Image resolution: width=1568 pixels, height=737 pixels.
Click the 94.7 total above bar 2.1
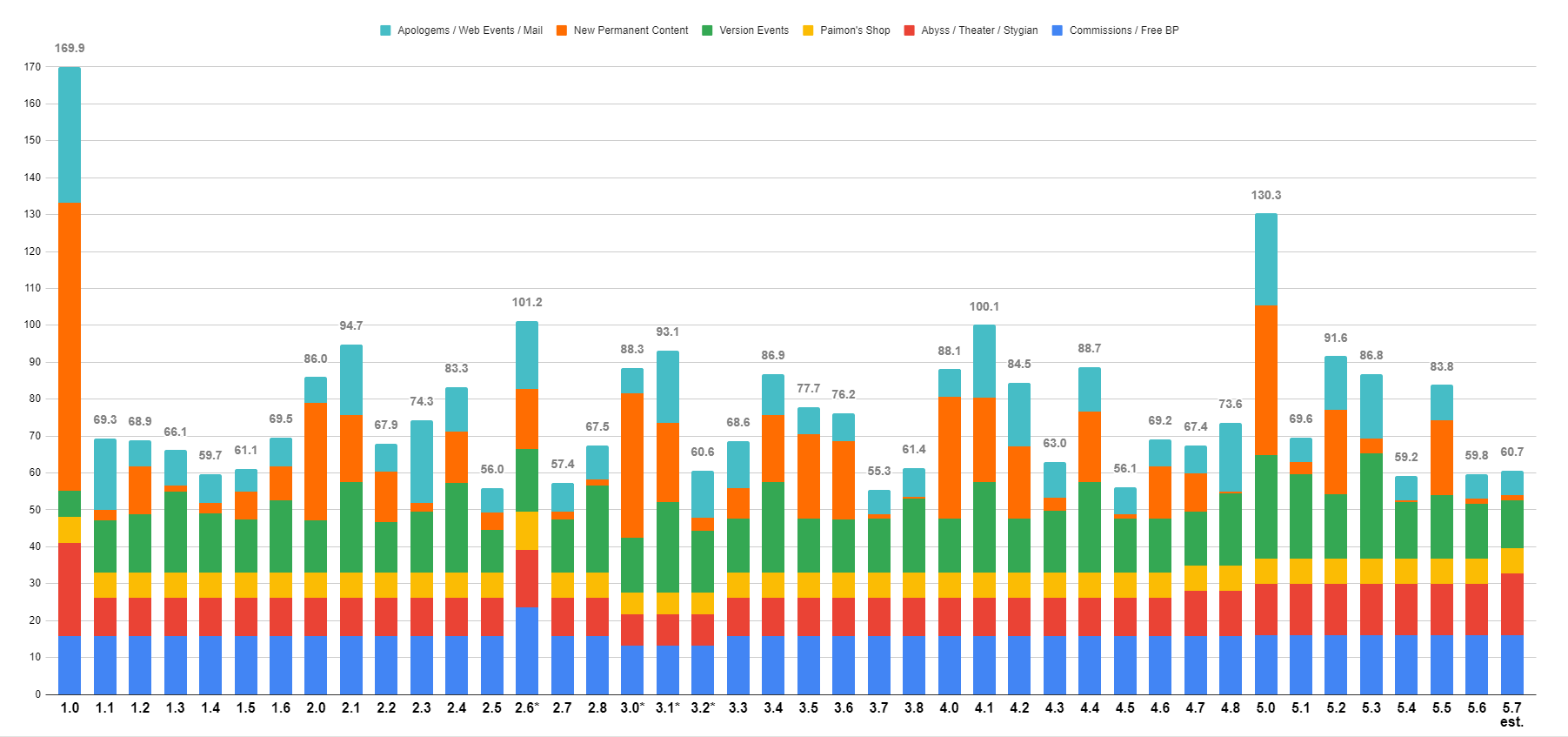coord(351,326)
